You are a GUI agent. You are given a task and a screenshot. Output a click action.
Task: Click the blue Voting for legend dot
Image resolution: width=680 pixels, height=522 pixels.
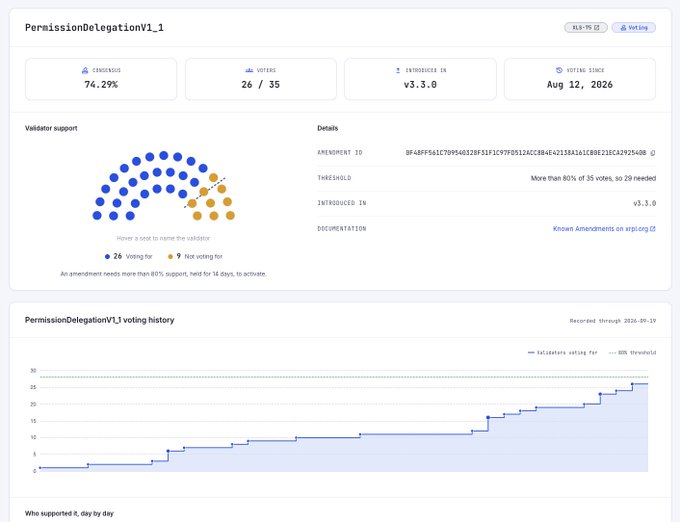click(107, 257)
